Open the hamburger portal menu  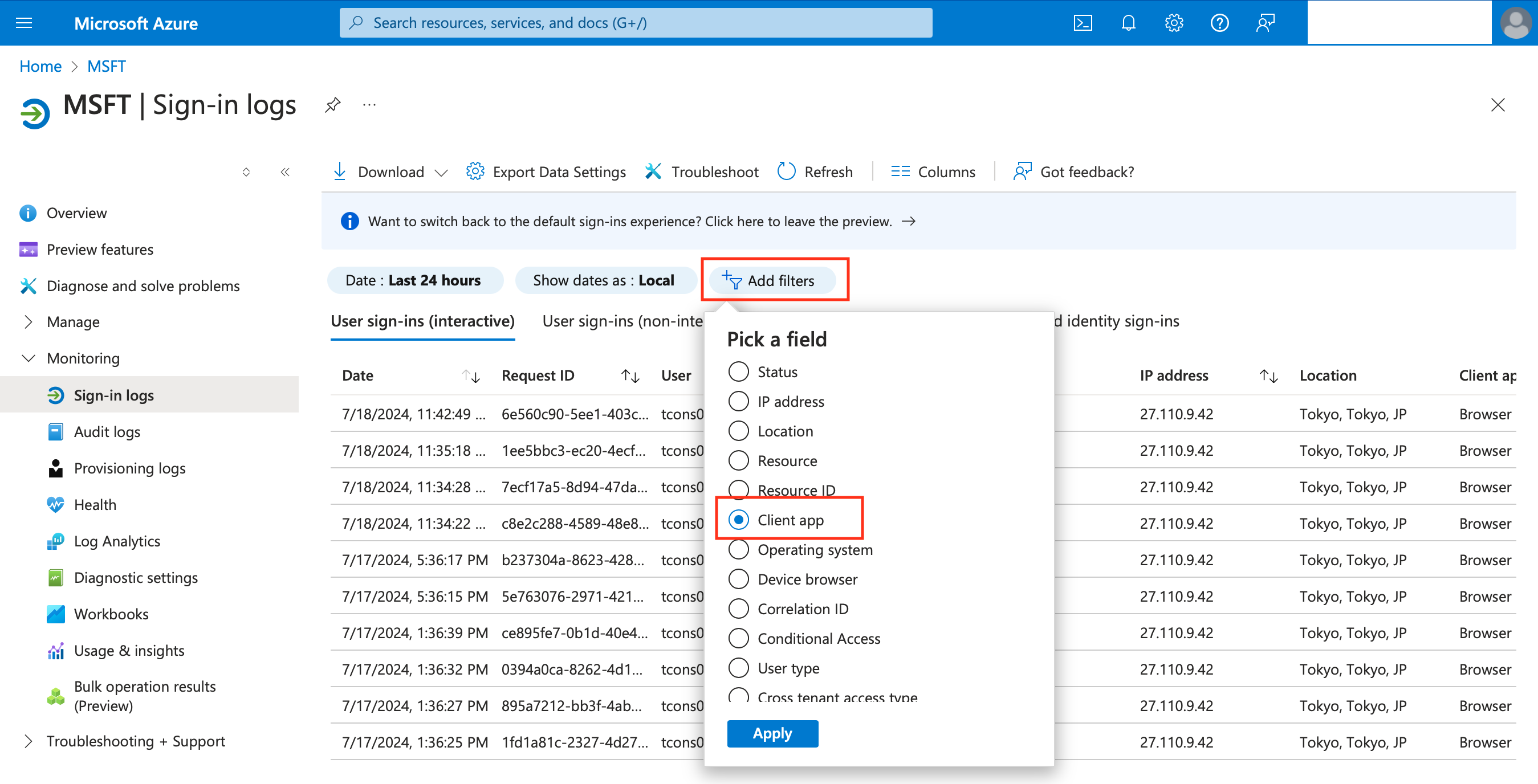[x=24, y=23]
